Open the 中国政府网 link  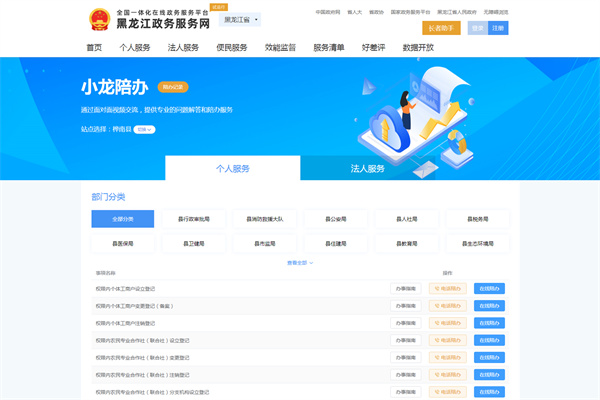click(x=328, y=12)
